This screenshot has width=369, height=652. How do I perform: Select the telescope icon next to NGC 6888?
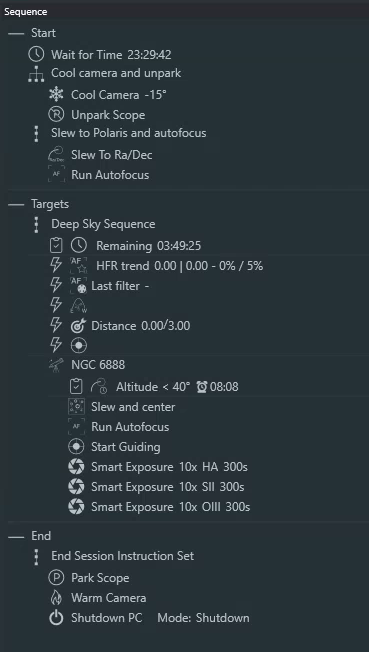pyautogui.click(x=56, y=365)
